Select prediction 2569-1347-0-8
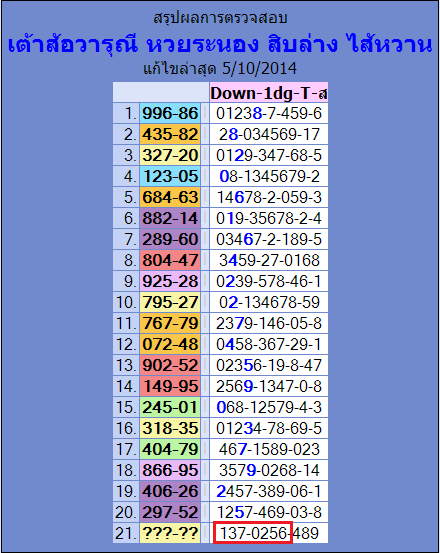This screenshot has width=440, height=553. coord(269,386)
